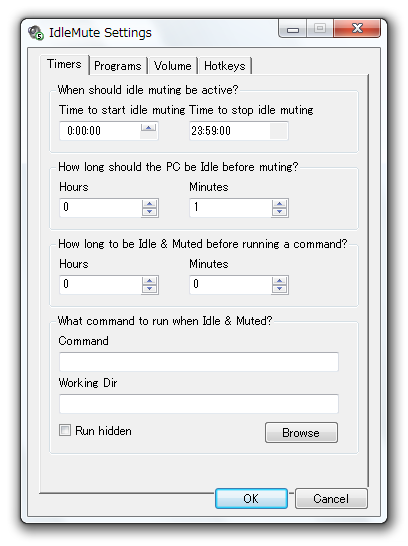Click the Cancel button
This screenshot has width=408, height=546.
coord(331,499)
